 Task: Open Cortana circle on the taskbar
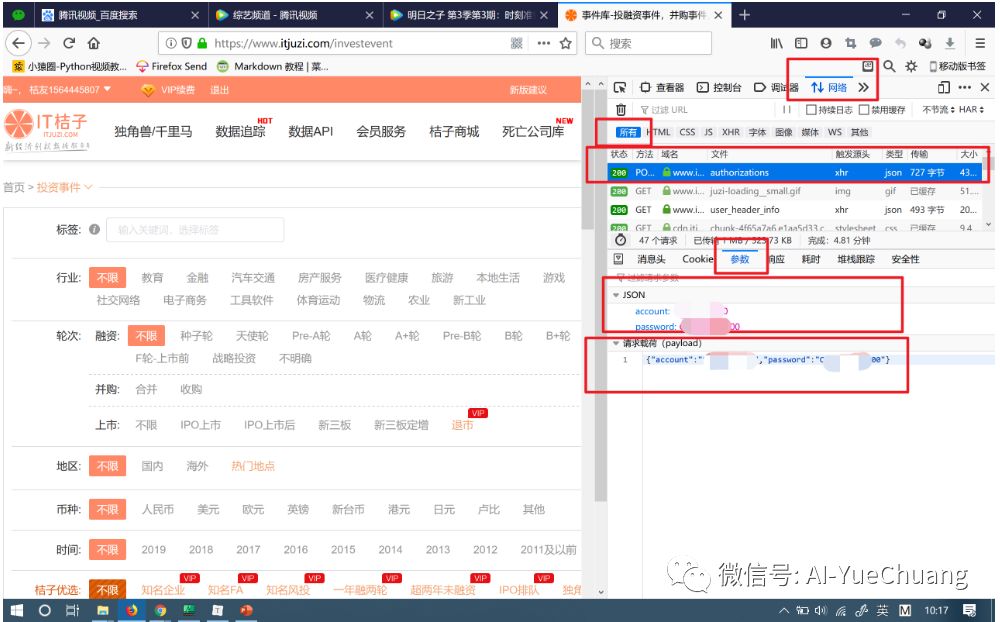[x=44, y=611]
